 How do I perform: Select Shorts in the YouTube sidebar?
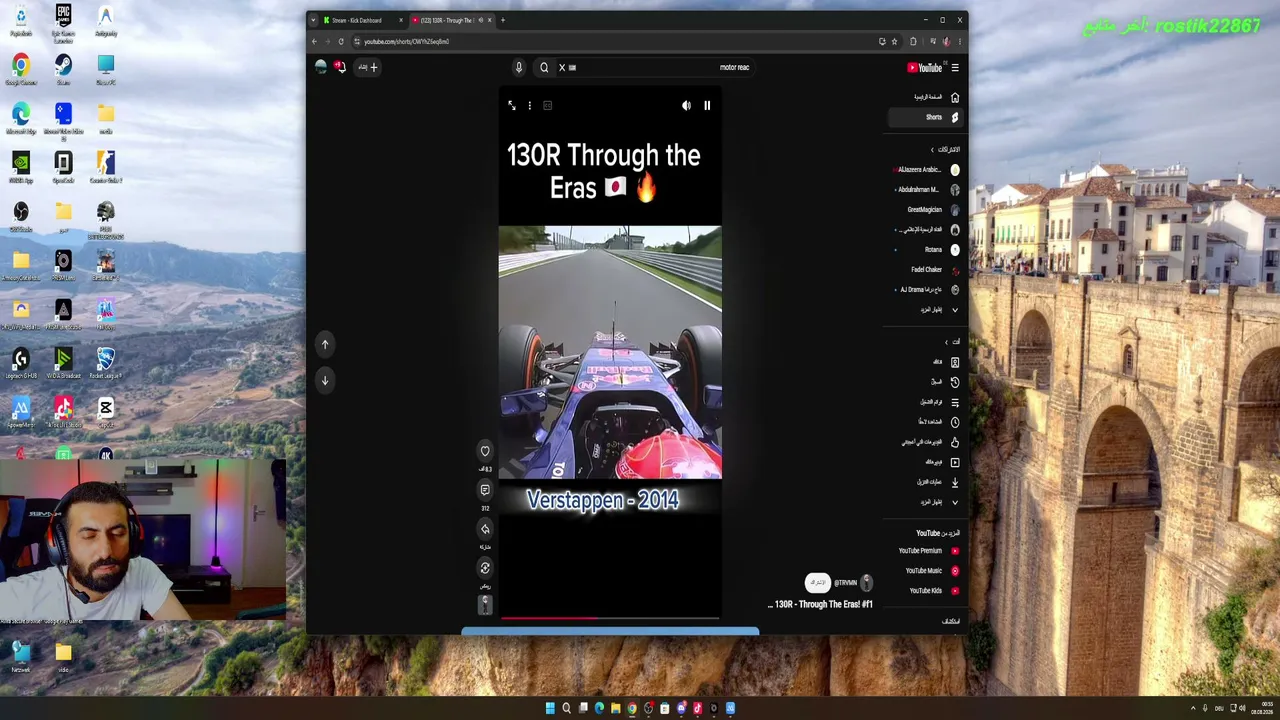click(924, 117)
